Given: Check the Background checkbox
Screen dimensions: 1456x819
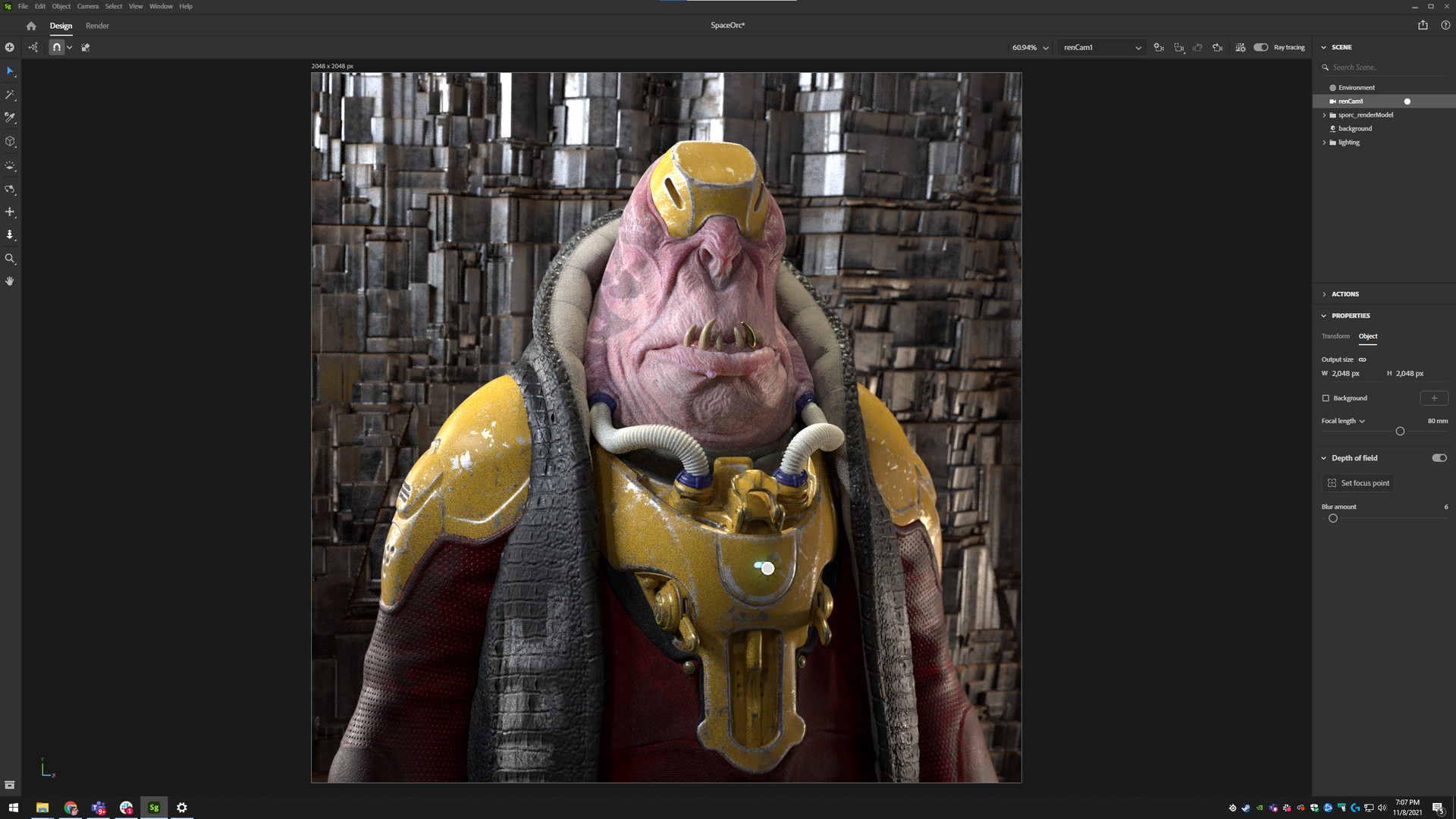Looking at the screenshot, I should click(x=1326, y=398).
